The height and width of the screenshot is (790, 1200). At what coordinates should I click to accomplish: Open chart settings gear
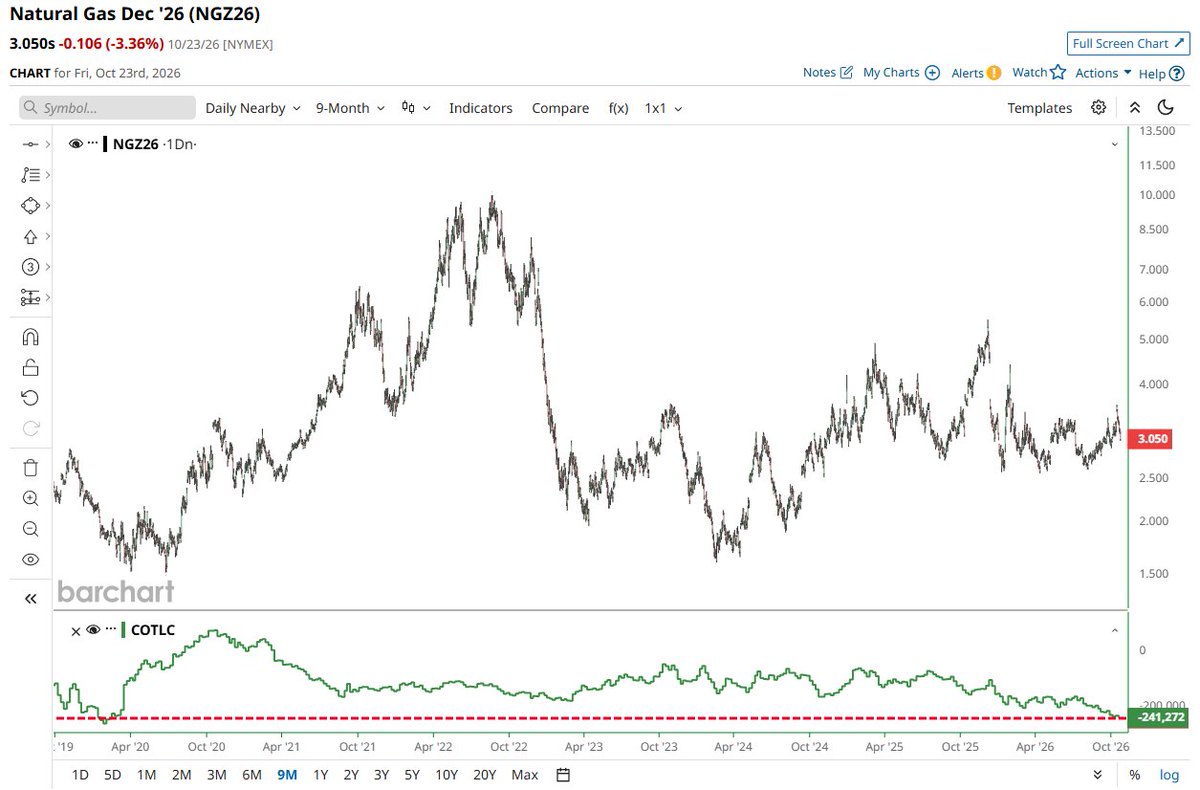[1099, 108]
